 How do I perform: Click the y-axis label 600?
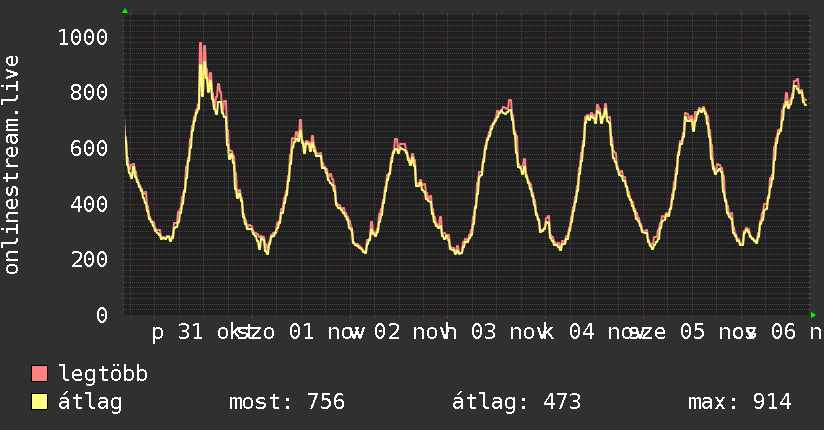tap(89, 148)
